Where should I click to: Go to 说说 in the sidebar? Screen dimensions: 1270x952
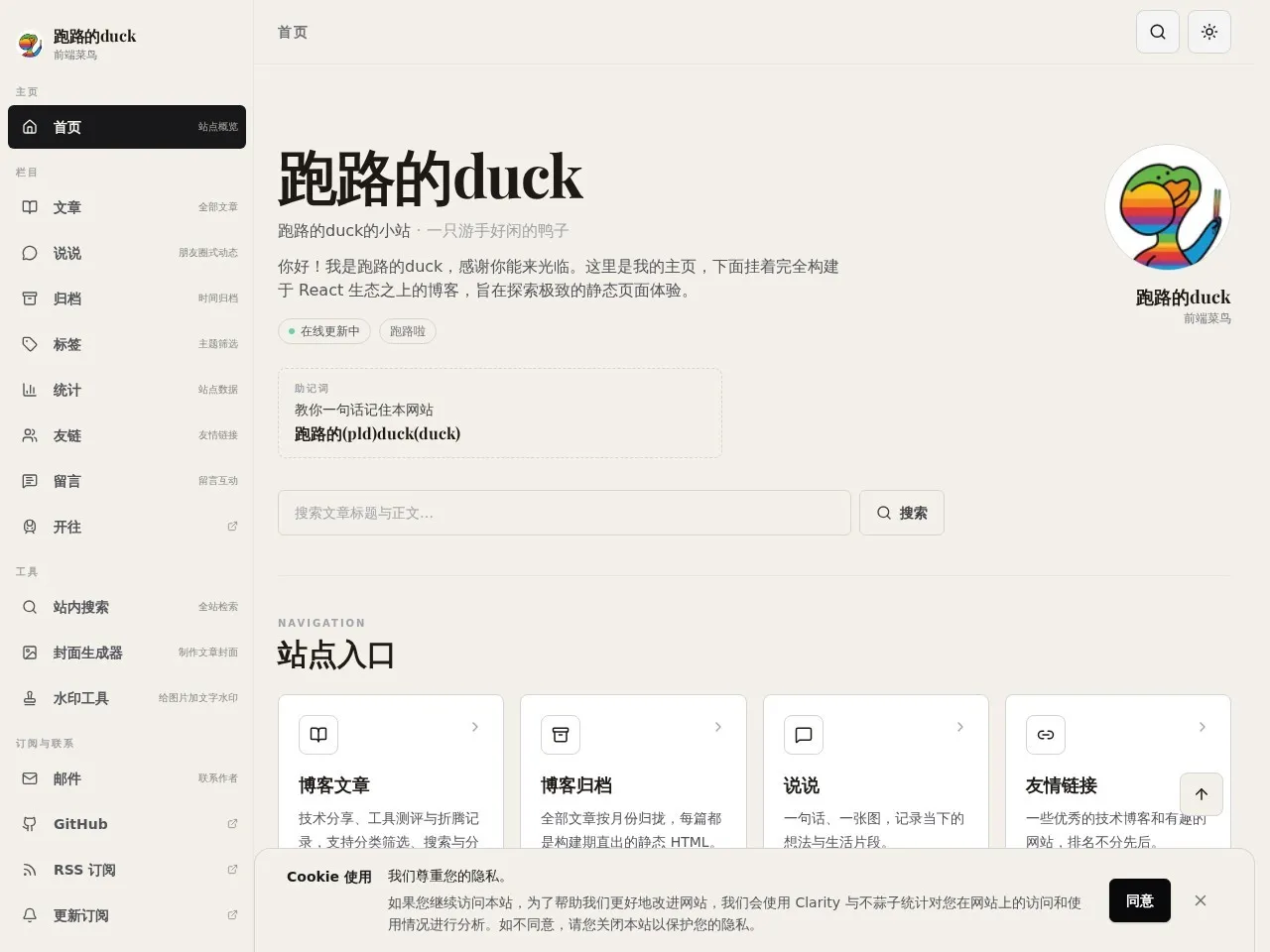click(127, 253)
